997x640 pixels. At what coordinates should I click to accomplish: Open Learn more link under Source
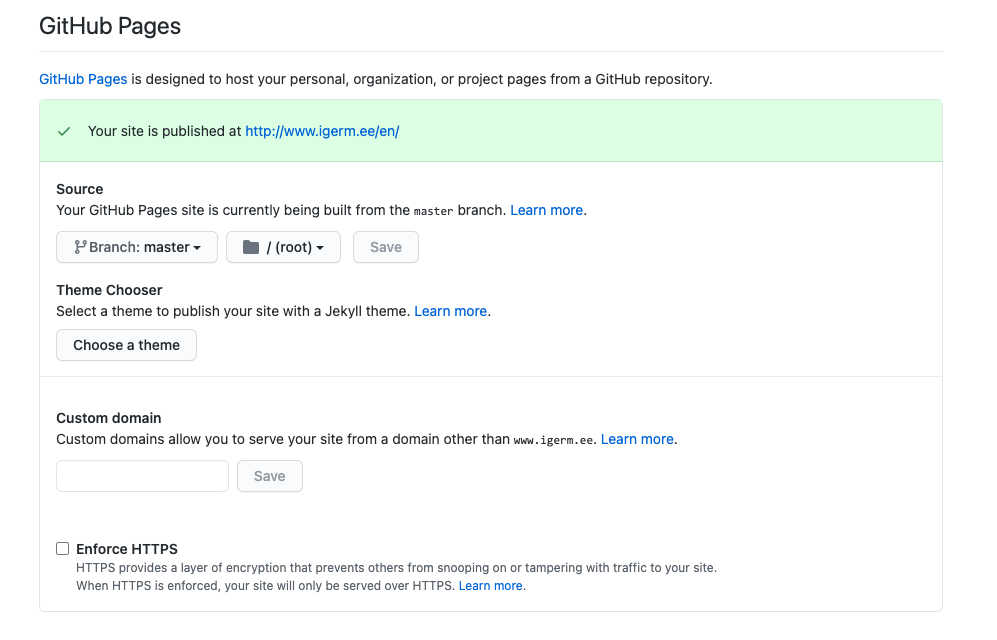click(x=546, y=210)
